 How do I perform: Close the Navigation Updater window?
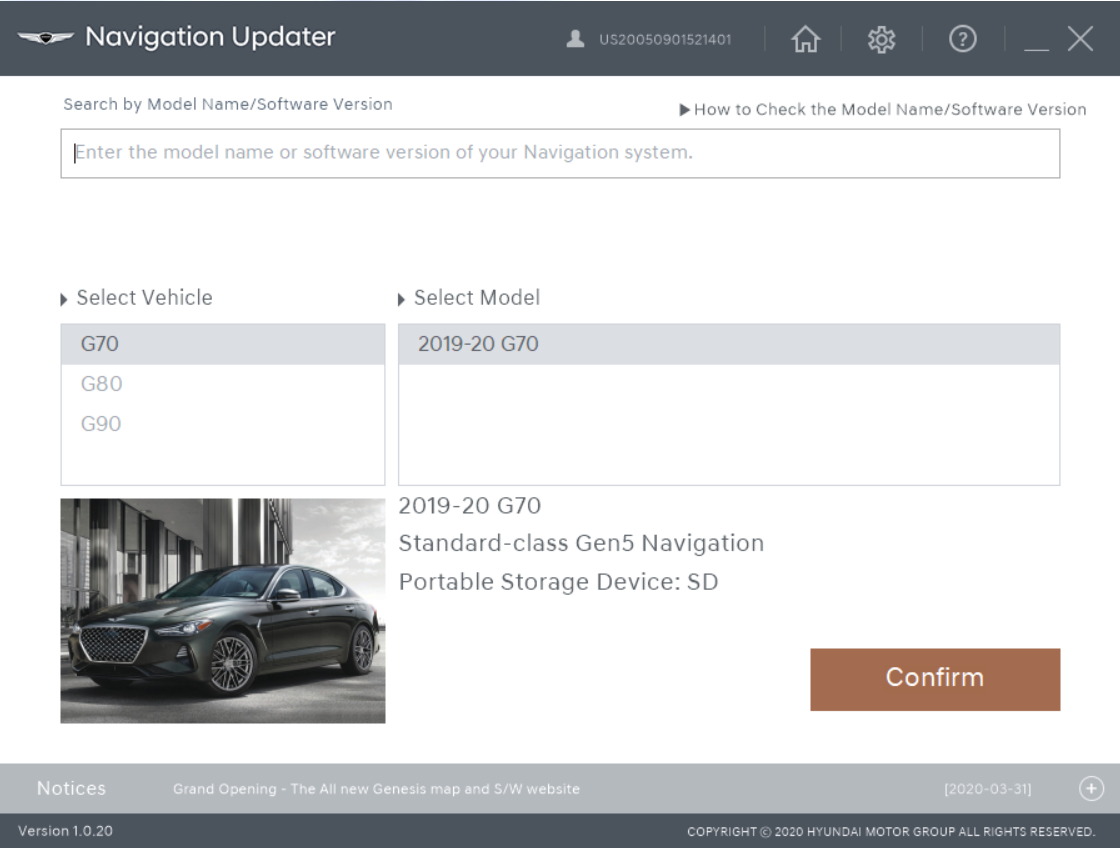pos(1080,39)
